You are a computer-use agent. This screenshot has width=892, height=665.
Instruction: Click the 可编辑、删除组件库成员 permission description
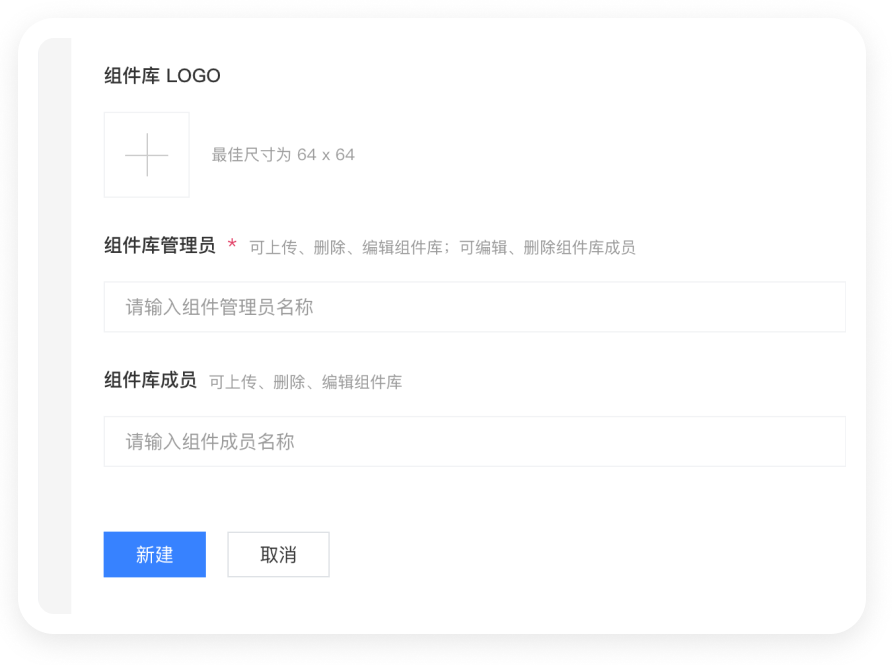click(547, 247)
